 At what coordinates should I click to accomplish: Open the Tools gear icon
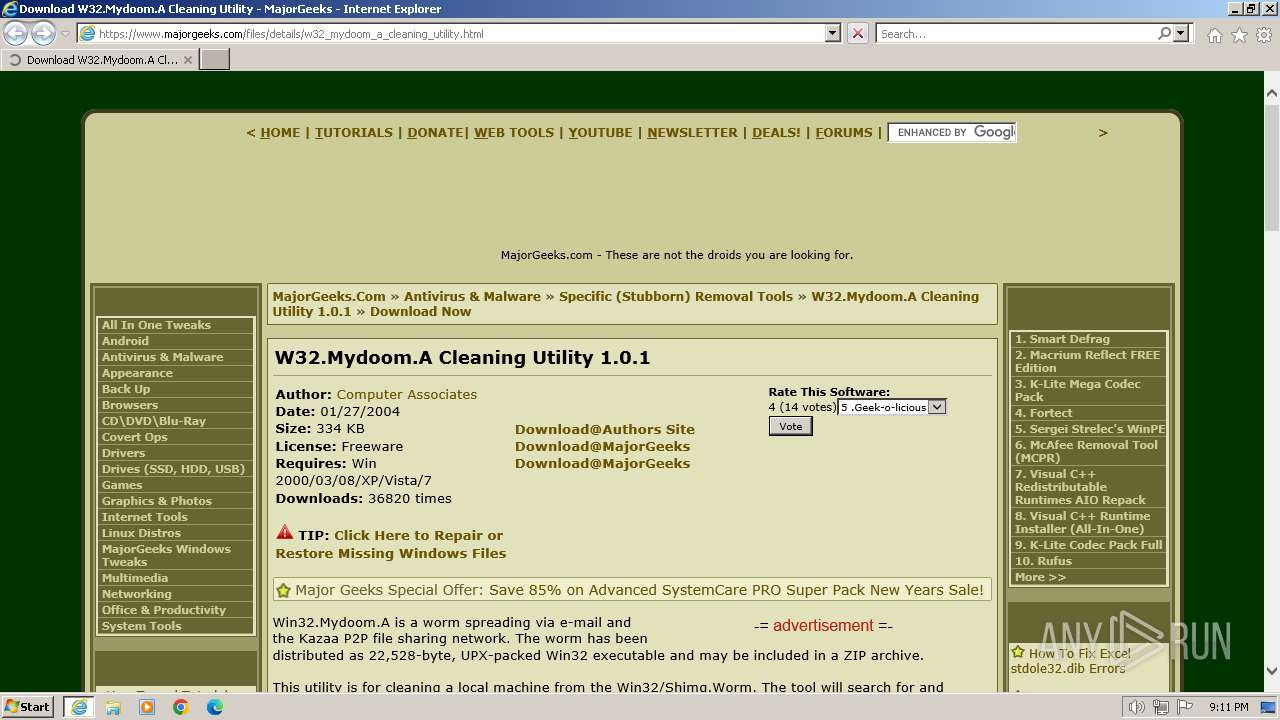[x=1264, y=35]
